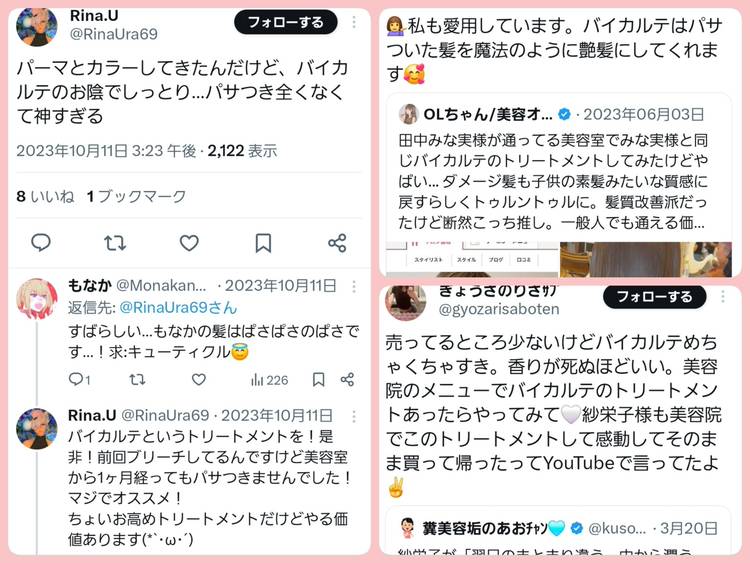Retweet もなか's reply tweet

(x=137, y=379)
